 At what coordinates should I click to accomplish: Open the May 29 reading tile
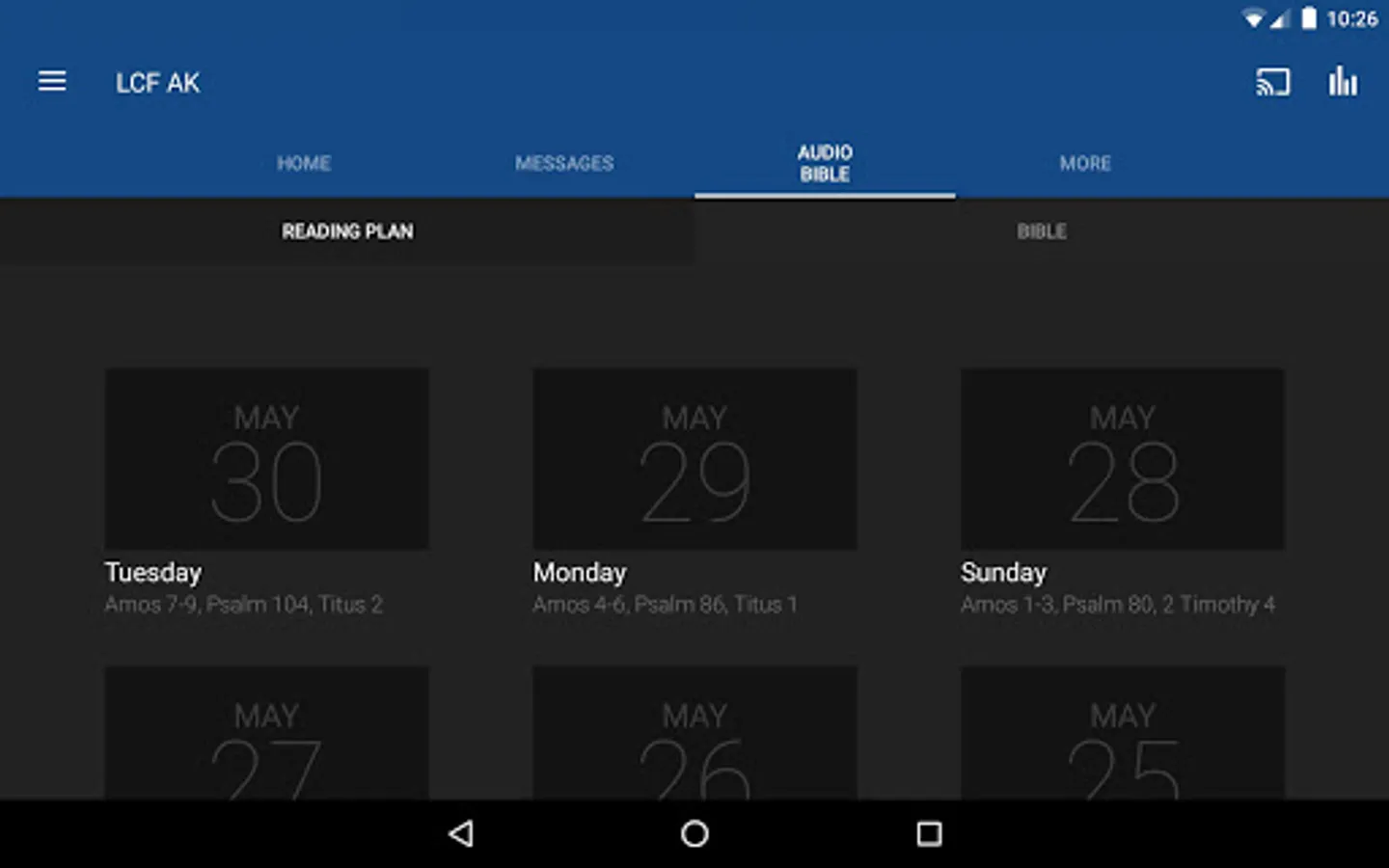[694, 459]
